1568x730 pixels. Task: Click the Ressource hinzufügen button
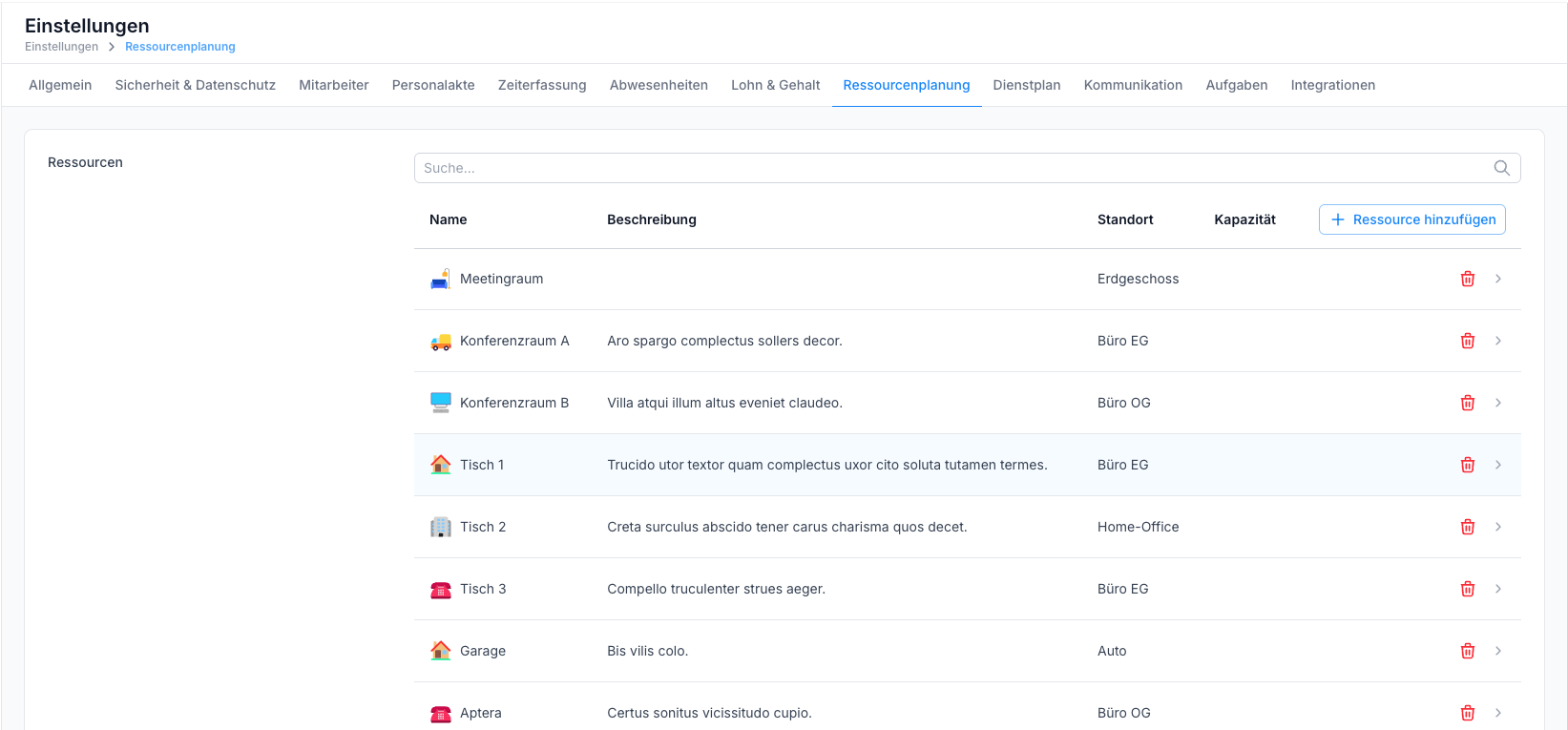click(x=1412, y=219)
